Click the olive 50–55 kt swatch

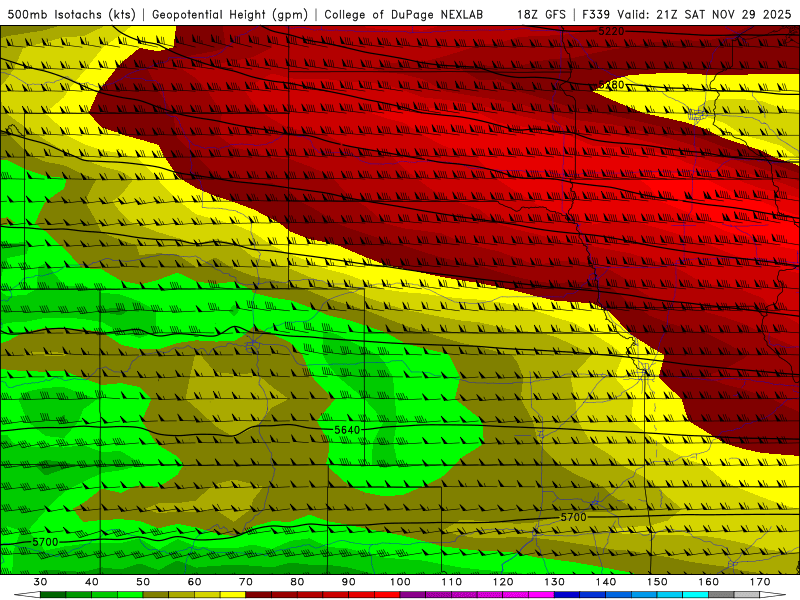(x=156, y=595)
